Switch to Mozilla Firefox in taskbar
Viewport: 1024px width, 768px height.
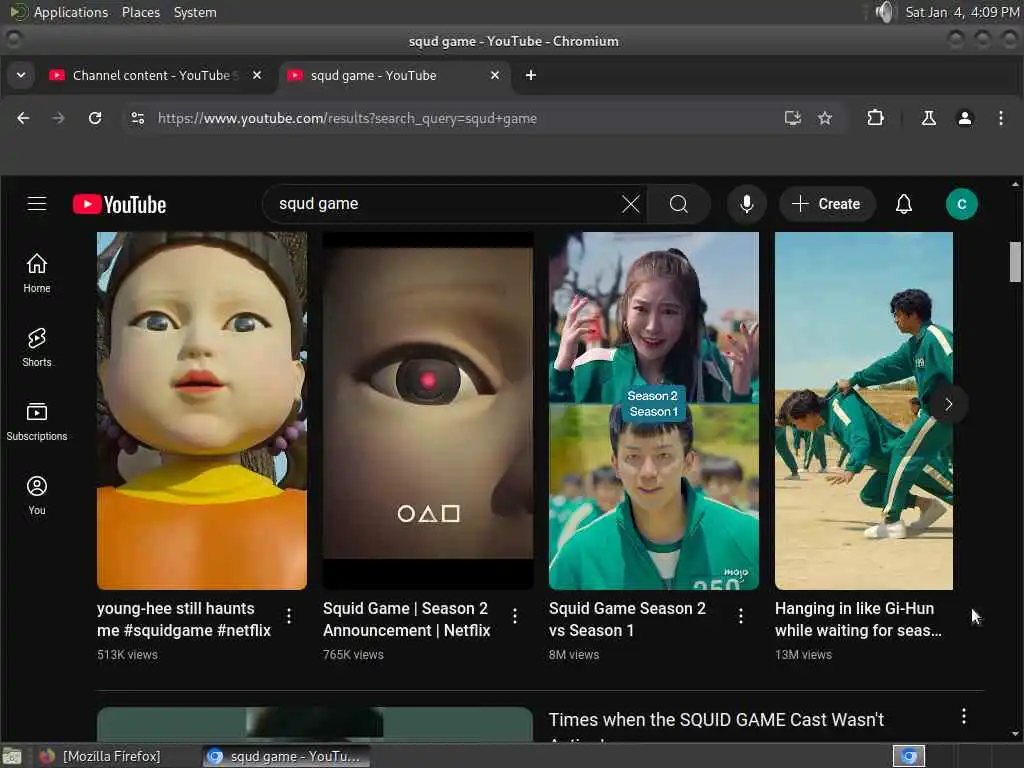coord(101,756)
